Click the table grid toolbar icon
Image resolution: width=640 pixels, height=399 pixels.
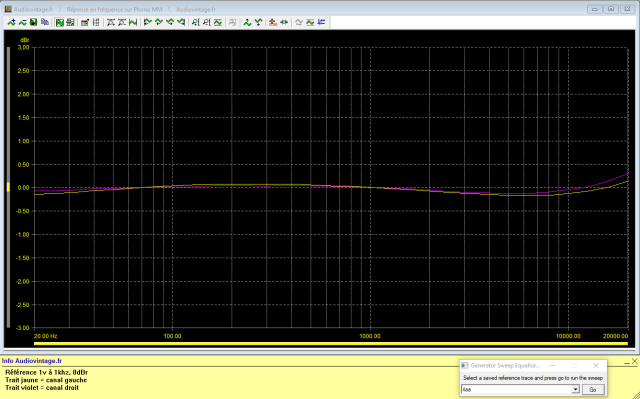tap(96, 22)
